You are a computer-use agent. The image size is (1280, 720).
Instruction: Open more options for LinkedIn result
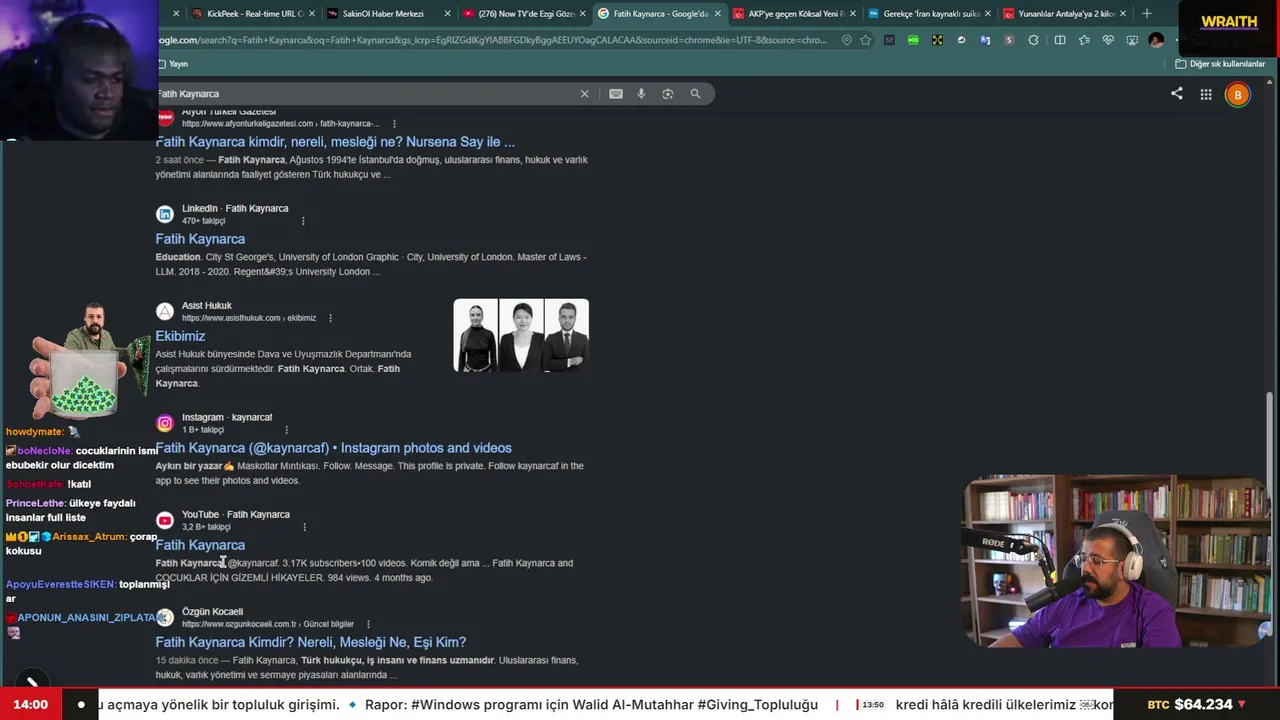pyautogui.click(x=303, y=221)
